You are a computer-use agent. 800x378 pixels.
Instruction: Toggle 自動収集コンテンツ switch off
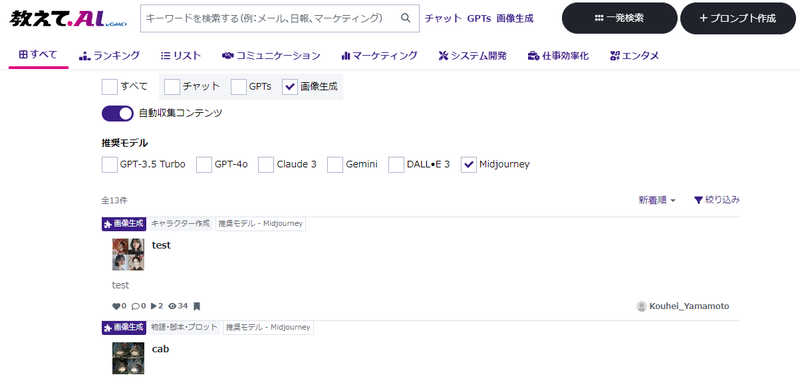point(117,113)
